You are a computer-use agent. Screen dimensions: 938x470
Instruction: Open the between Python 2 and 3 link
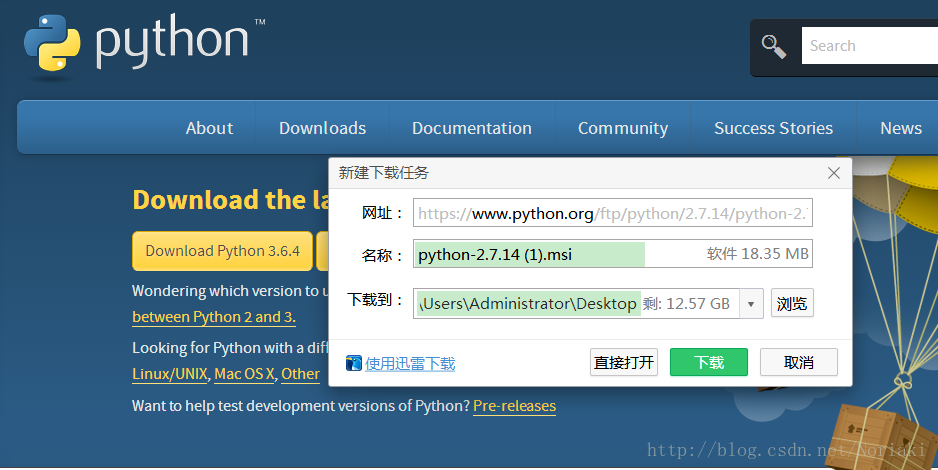214,317
